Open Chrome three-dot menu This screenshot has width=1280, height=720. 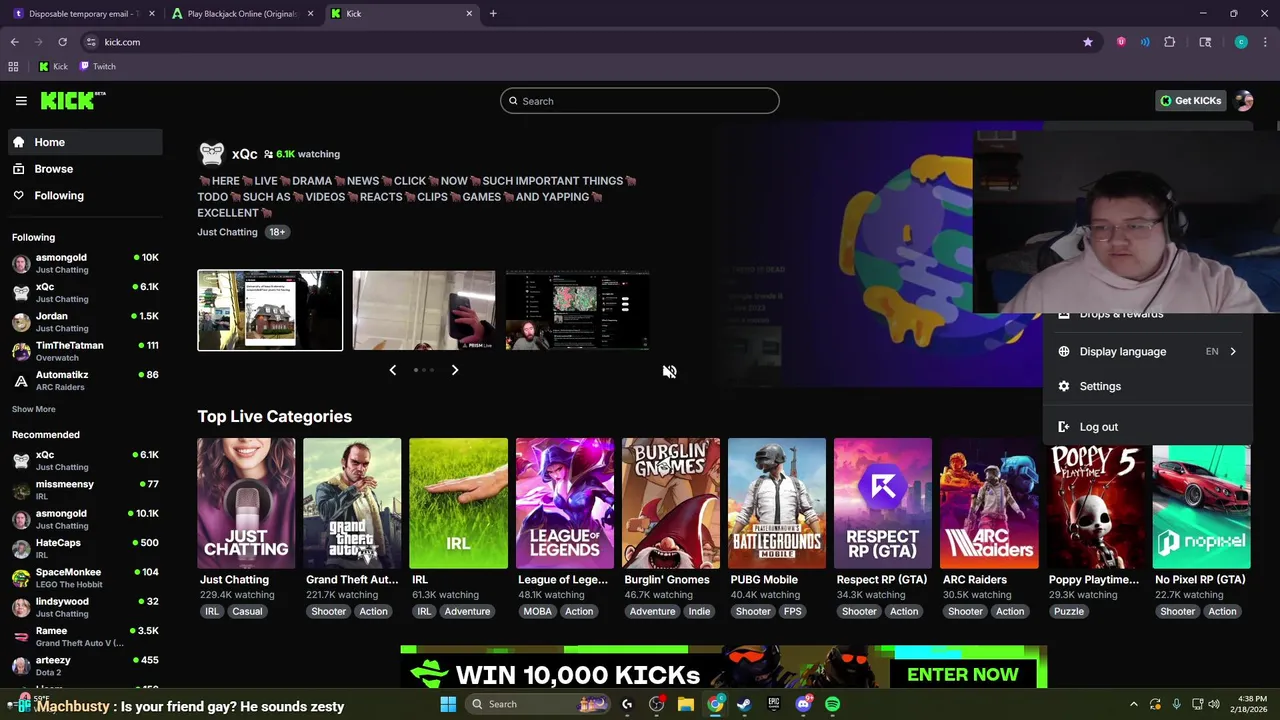(1265, 42)
